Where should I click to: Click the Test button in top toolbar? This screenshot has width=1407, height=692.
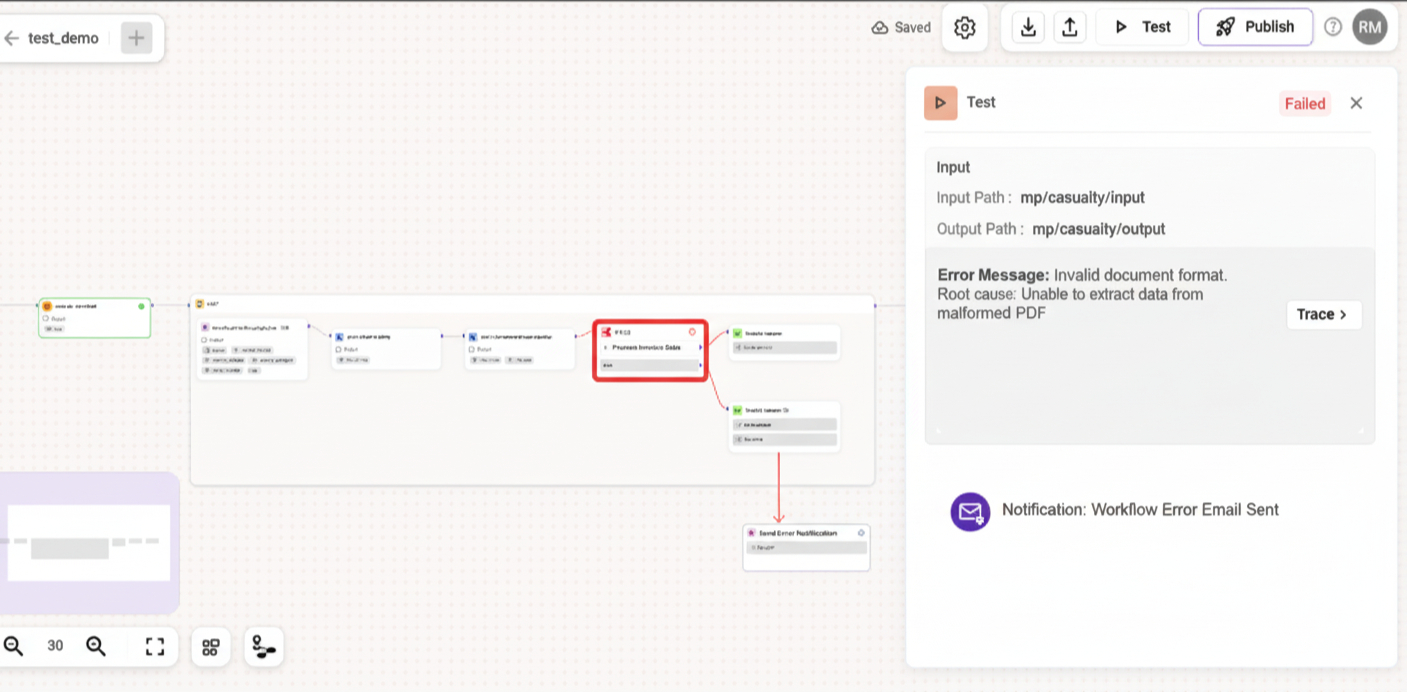click(1142, 27)
